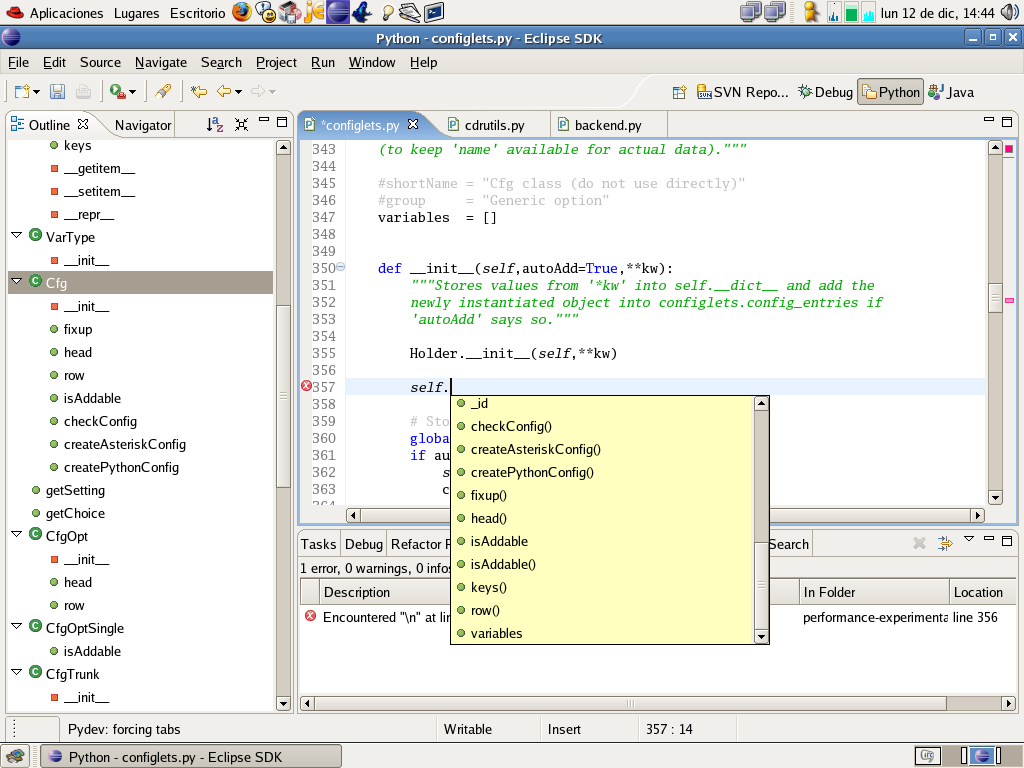Select the Python perspective button
Viewport: 1024px width, 768px height.
[x=890, y=92]
